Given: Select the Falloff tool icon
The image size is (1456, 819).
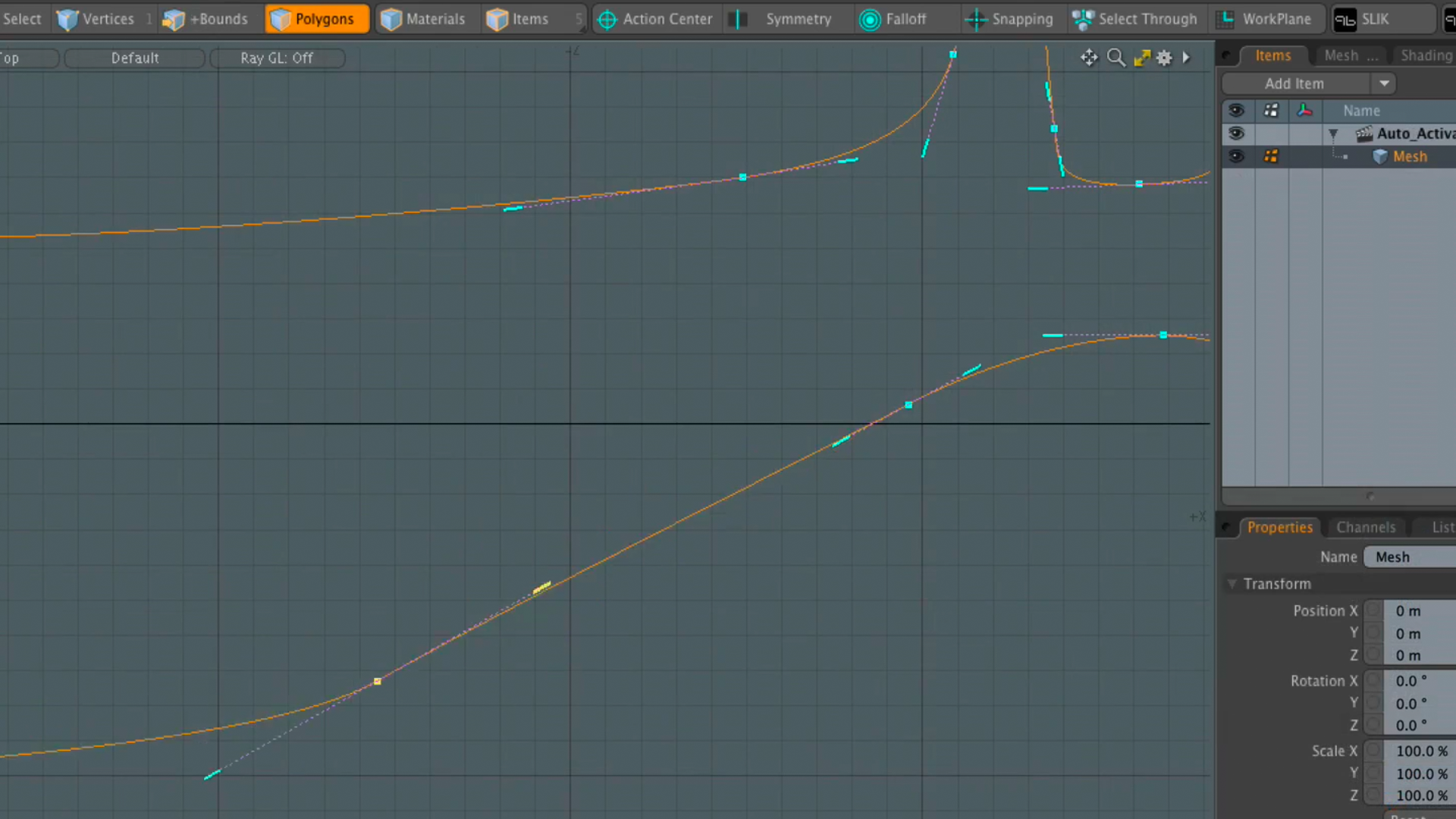Looking at the screenshot, I should click(x=870, y=20).
